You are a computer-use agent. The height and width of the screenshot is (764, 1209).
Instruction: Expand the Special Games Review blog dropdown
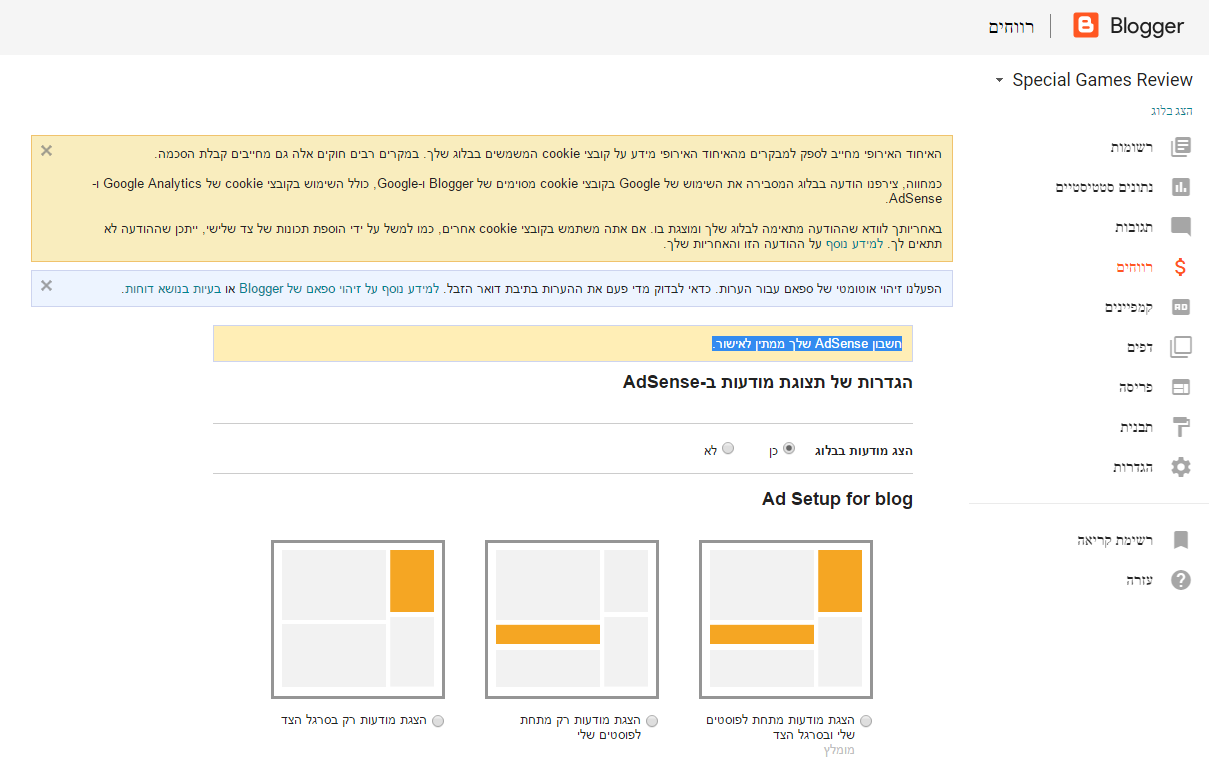coord(999,80)
